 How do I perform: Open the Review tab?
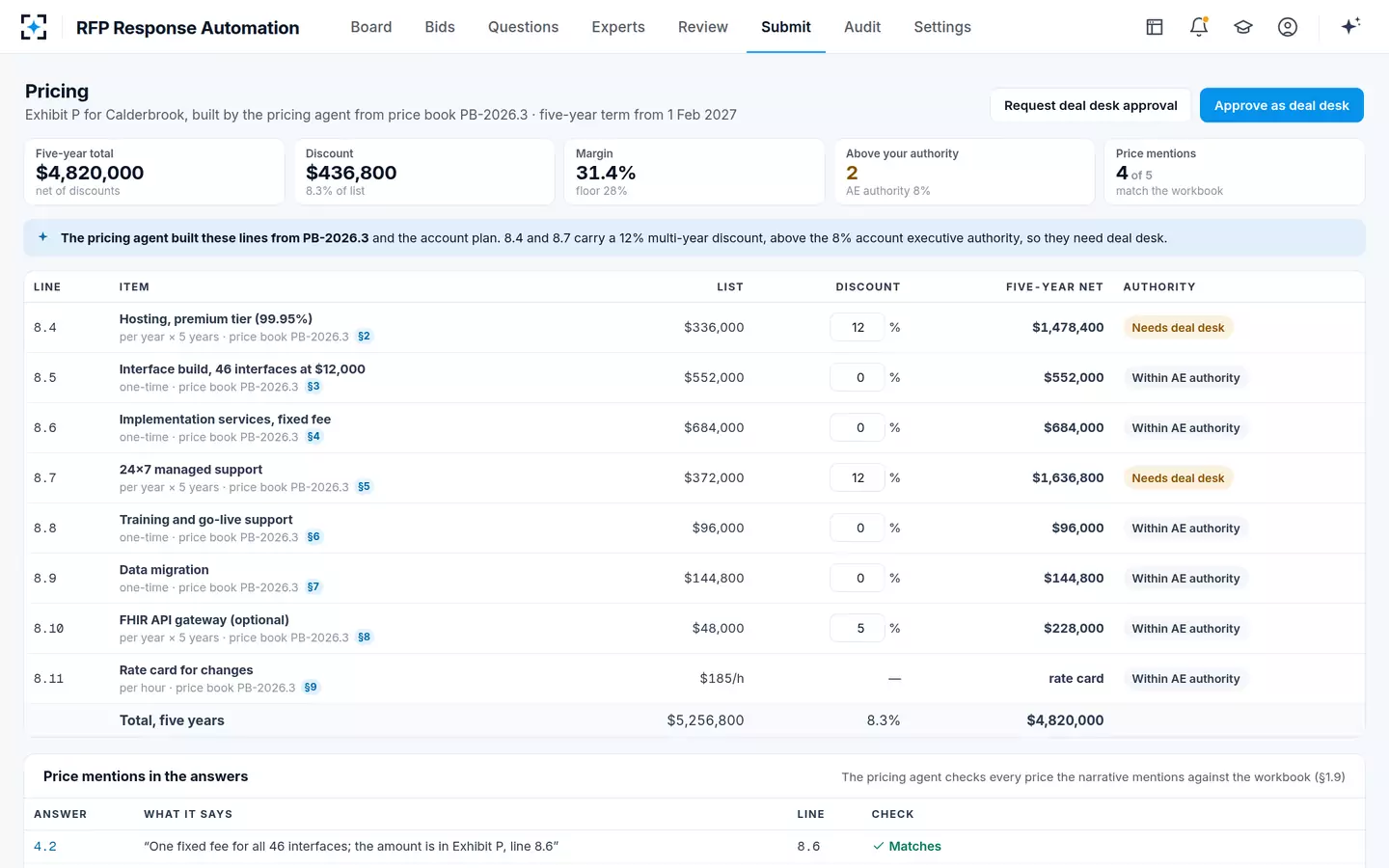tap(703, 27)
